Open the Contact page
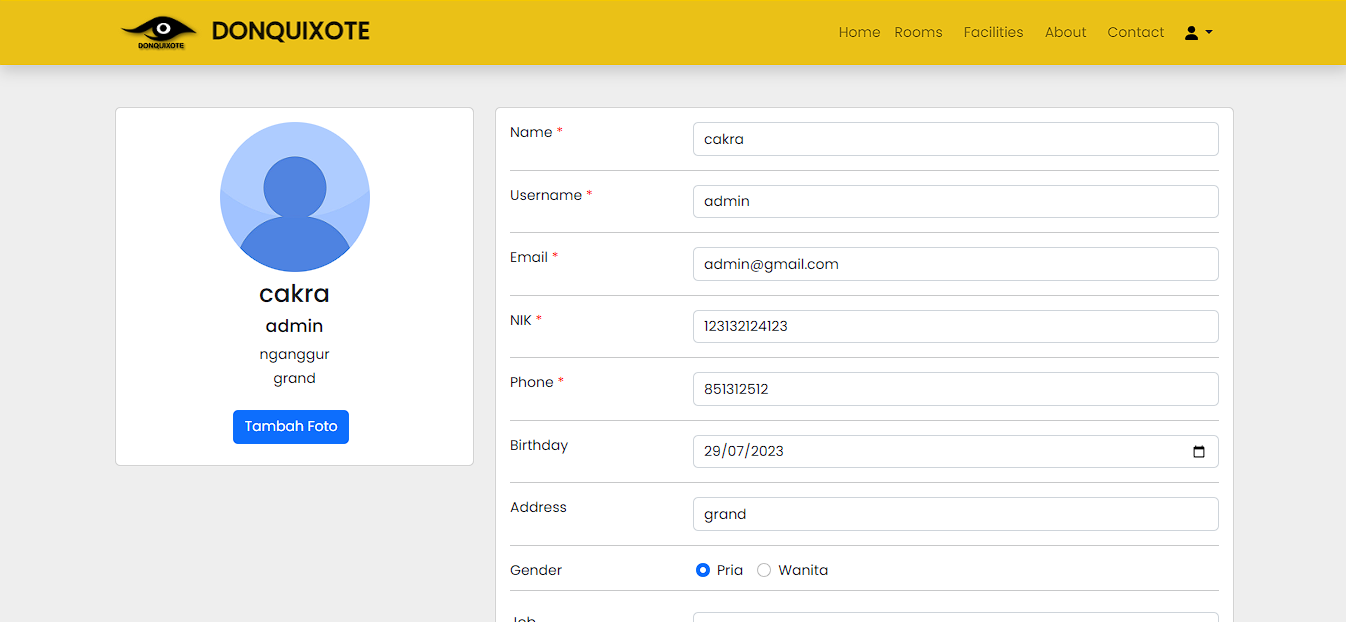 tap(1135, 32)
